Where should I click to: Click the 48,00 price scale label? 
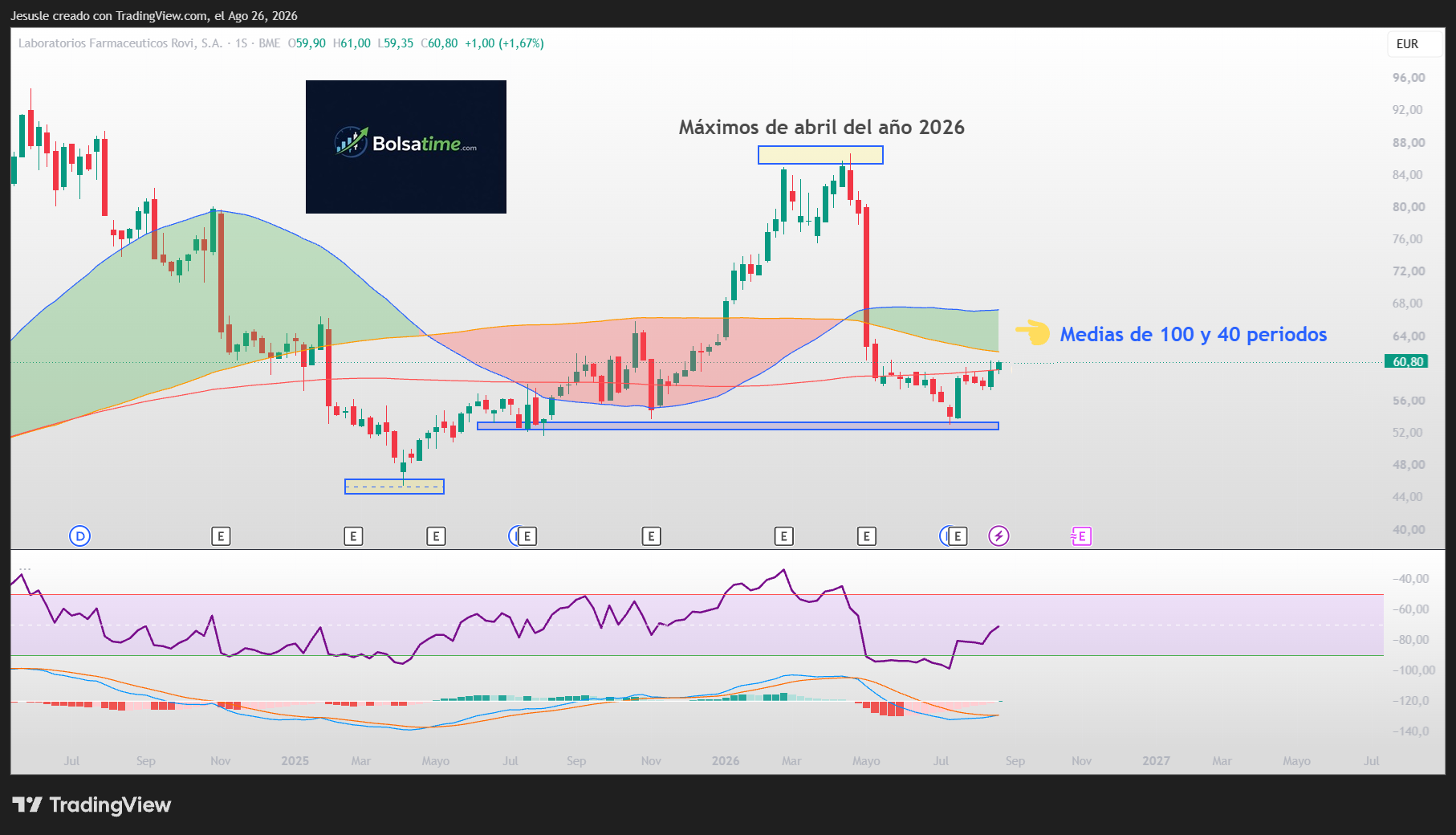(x=1409, y=465)
